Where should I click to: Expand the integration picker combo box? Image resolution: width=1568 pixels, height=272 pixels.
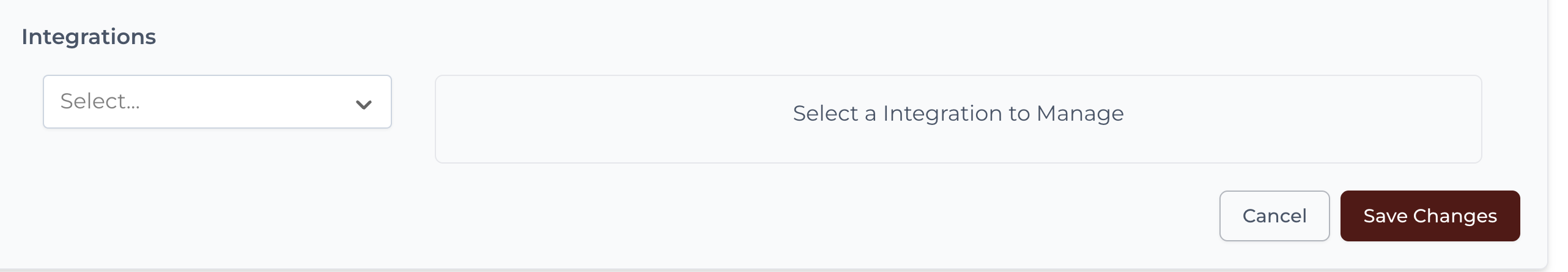point(216,102)
